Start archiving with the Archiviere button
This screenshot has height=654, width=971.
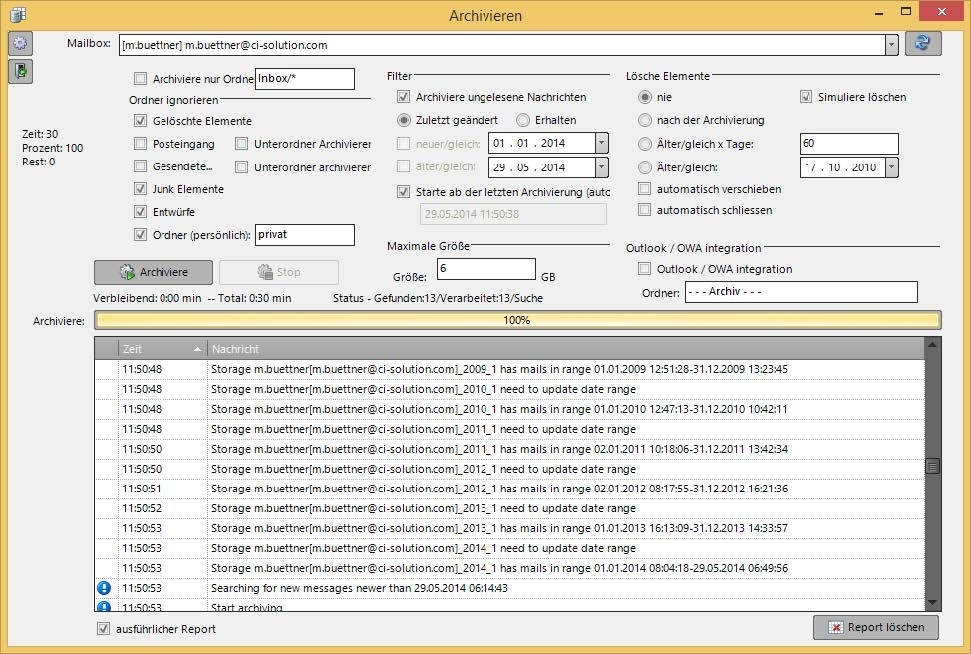[153, 272]
